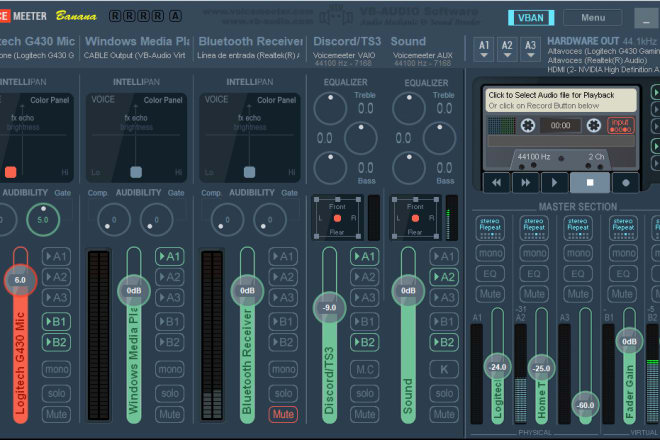Viewport: 660px width, 440px height.
Task: Click the Windows Media Player Comp knob
Action: (x=114, y=219)
